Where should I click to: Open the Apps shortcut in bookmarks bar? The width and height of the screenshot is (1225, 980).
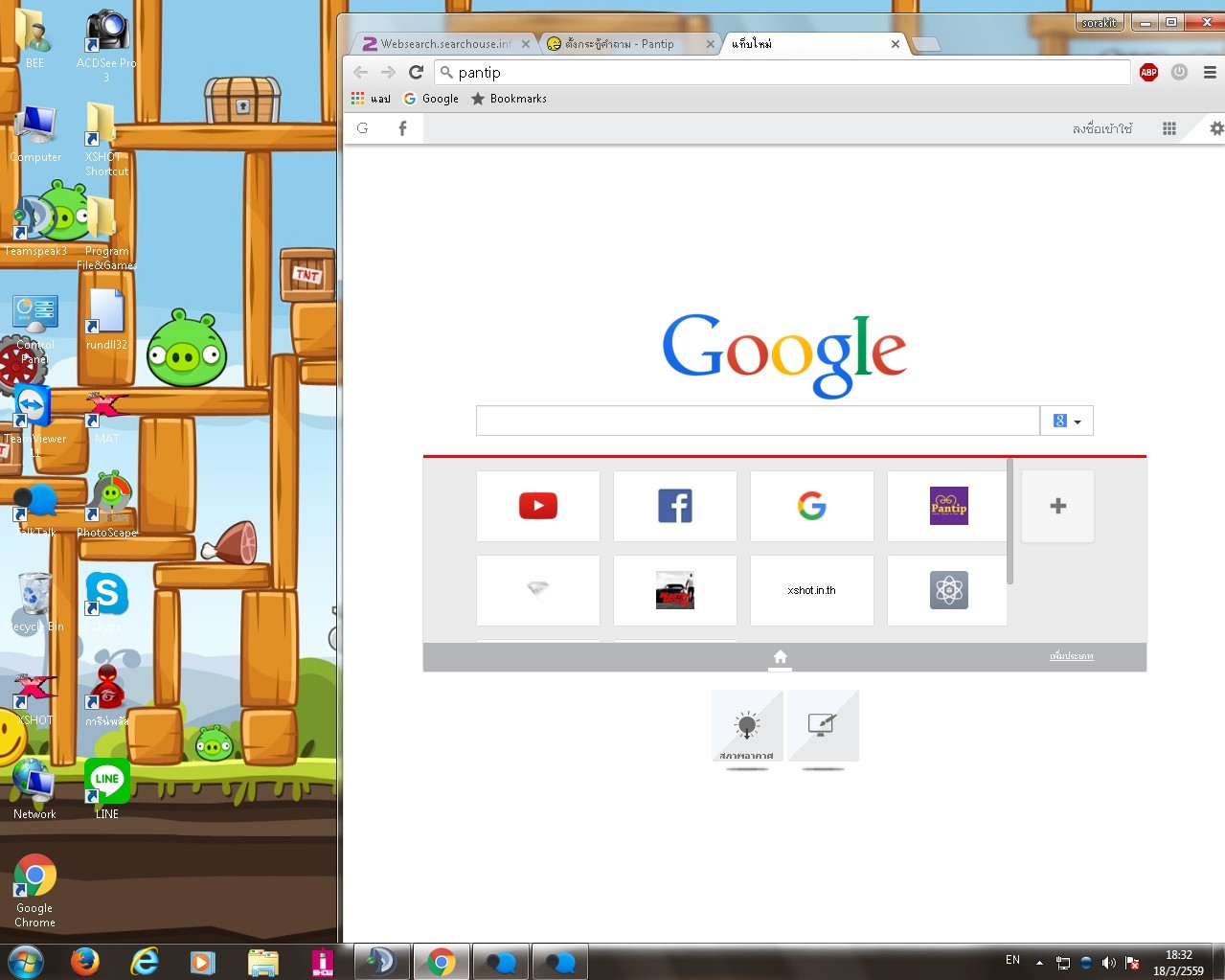[x=371, y=99]
